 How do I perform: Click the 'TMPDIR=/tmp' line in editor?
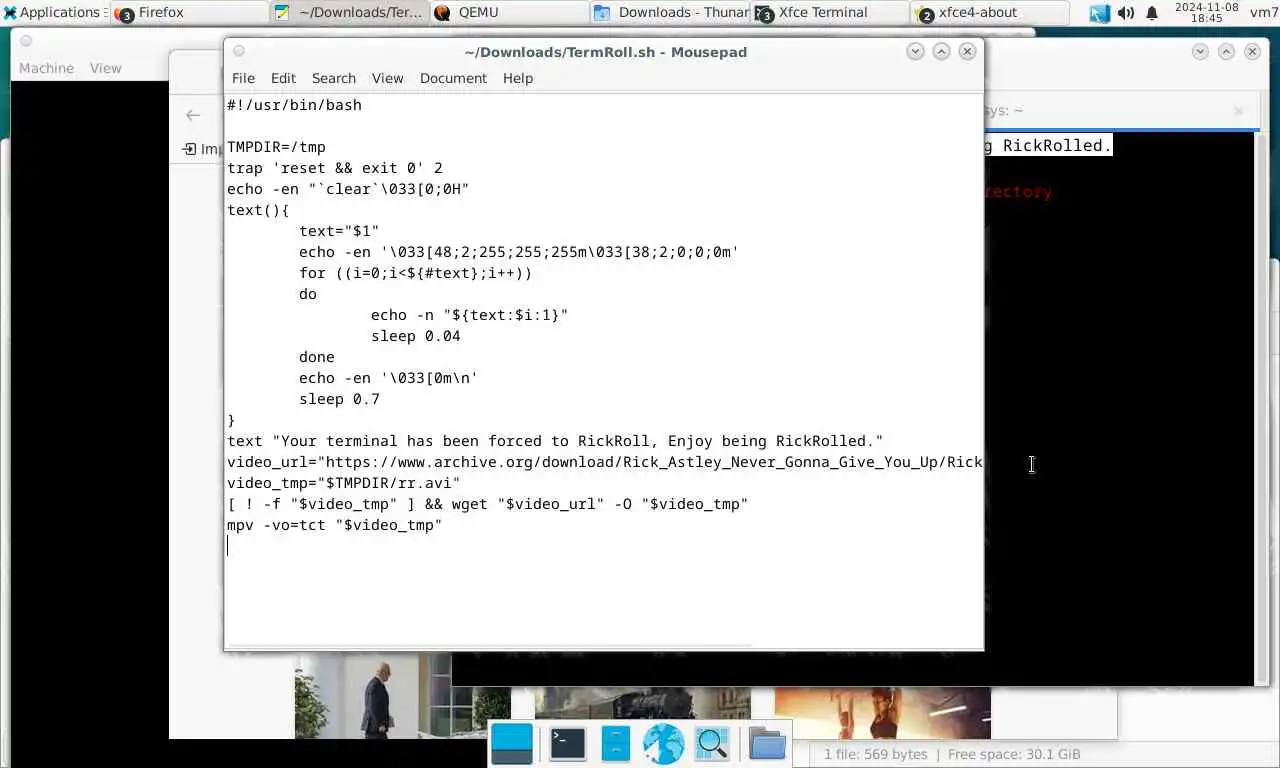276,147
